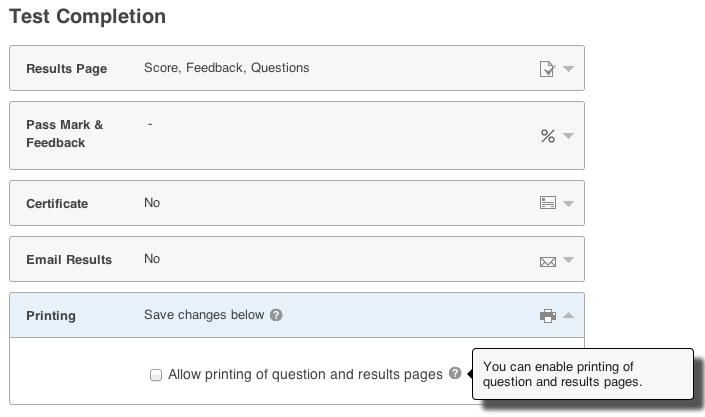Click the 'Score, Feedback, Questions' summary text
The image size is (705, 417).
(x=227, y=68)
